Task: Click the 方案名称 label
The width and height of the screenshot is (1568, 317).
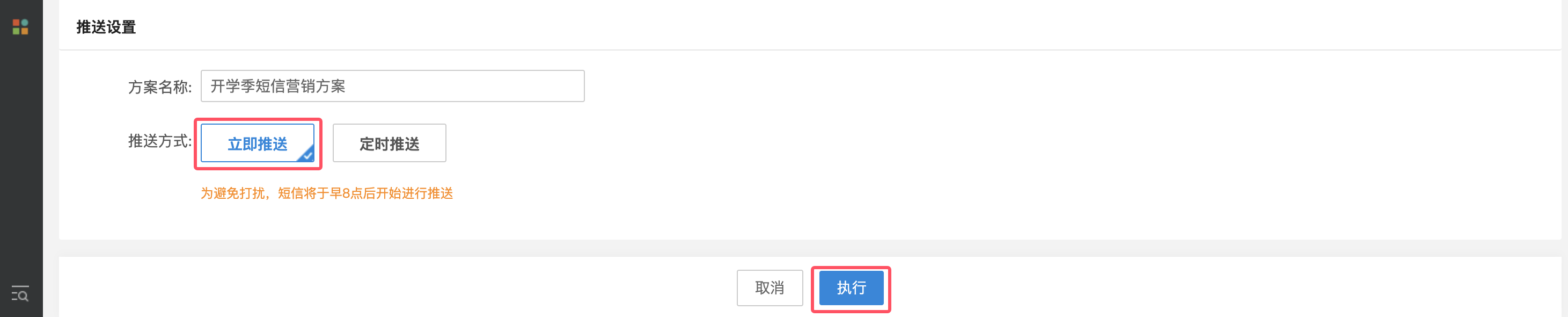Action: pos(159,87)
